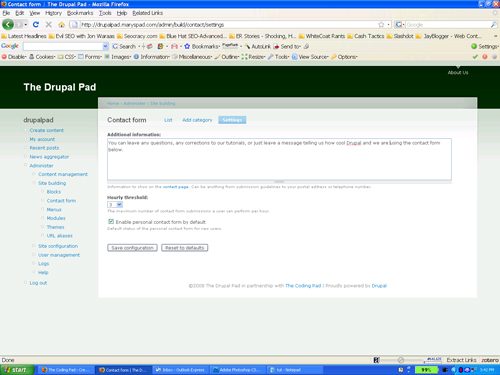Open the Information developer toolbar menu
Image resolution: width=500 pixels, height=375 pixels.
(152, 57)
